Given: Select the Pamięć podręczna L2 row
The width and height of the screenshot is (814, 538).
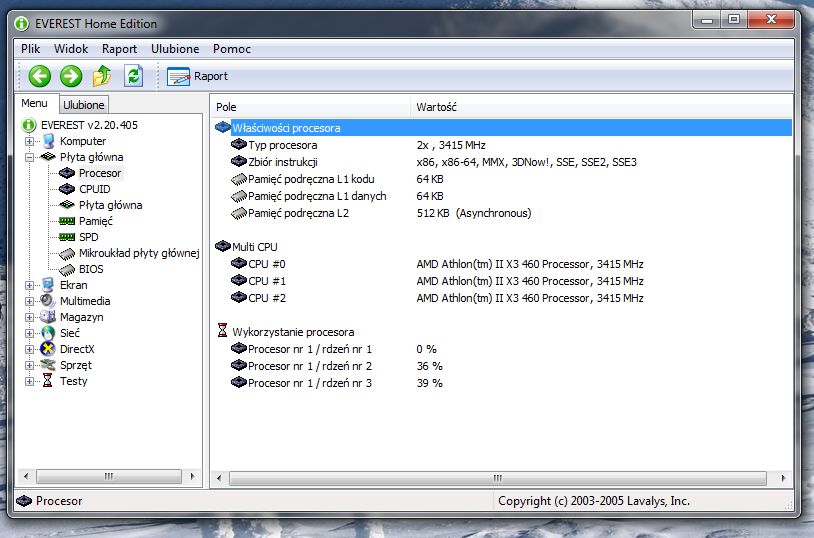Looking at the screenshot, I should click(503, 213).
